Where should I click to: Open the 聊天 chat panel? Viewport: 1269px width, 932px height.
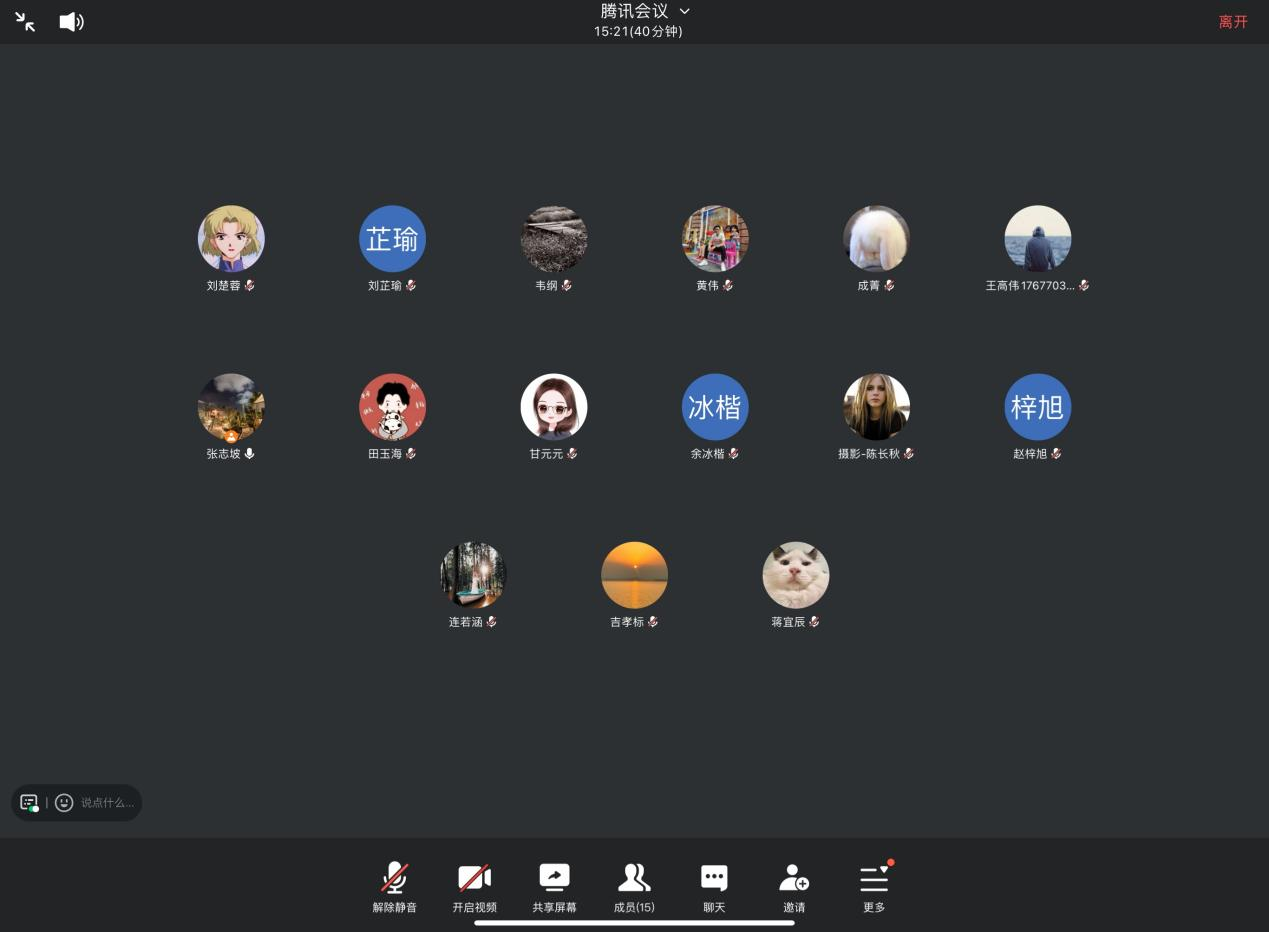click(x=714, y=887)
